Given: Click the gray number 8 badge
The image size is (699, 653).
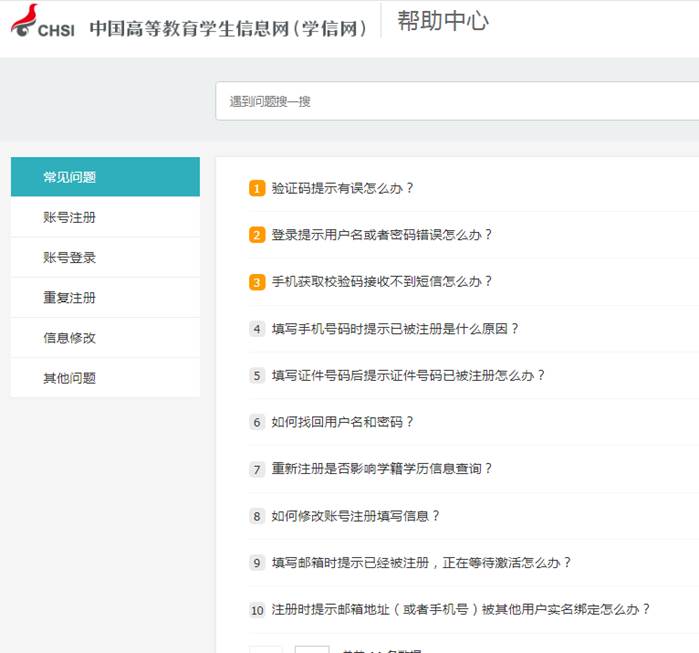Looking at the screenshot, I should [x=257, y=516].
